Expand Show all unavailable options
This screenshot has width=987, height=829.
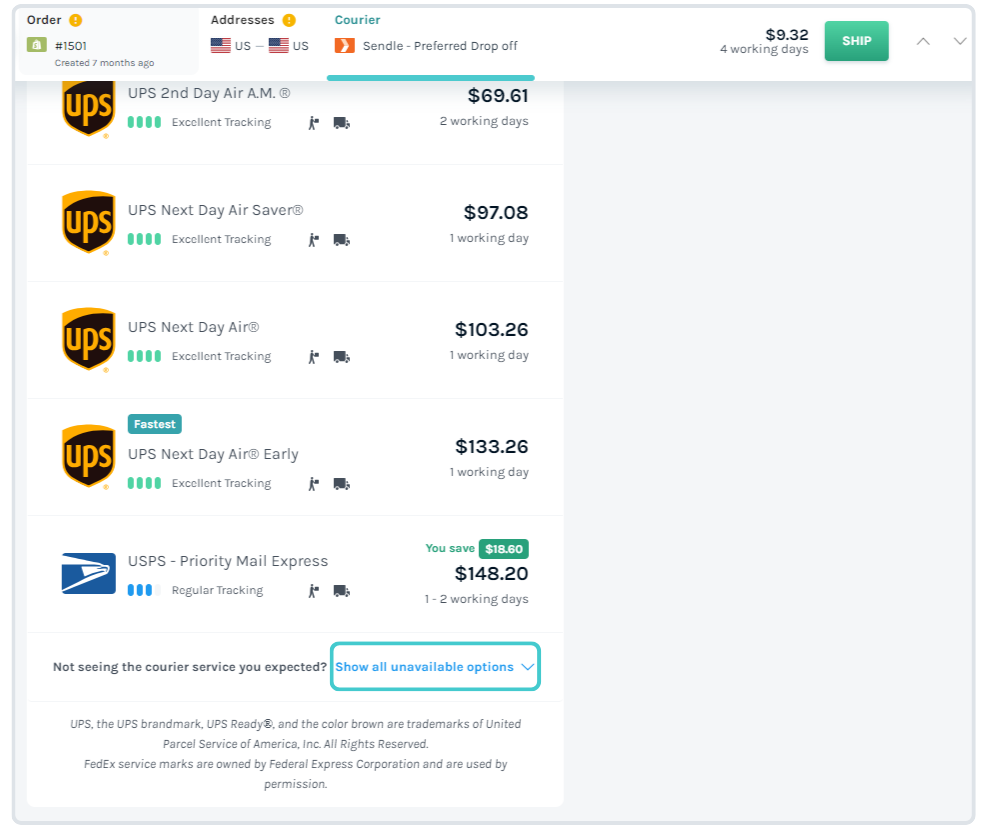[435, 667]
